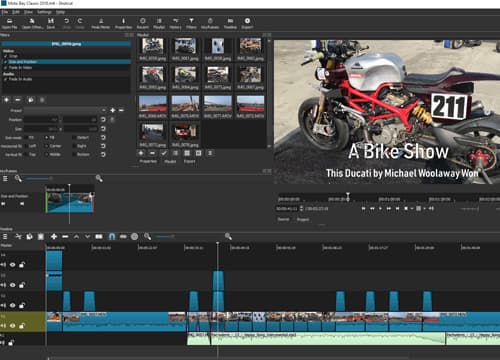Viewport: 500px width, 360px height.
Task: Zoom in the timeline with magnifier
Action: (228, 236)
